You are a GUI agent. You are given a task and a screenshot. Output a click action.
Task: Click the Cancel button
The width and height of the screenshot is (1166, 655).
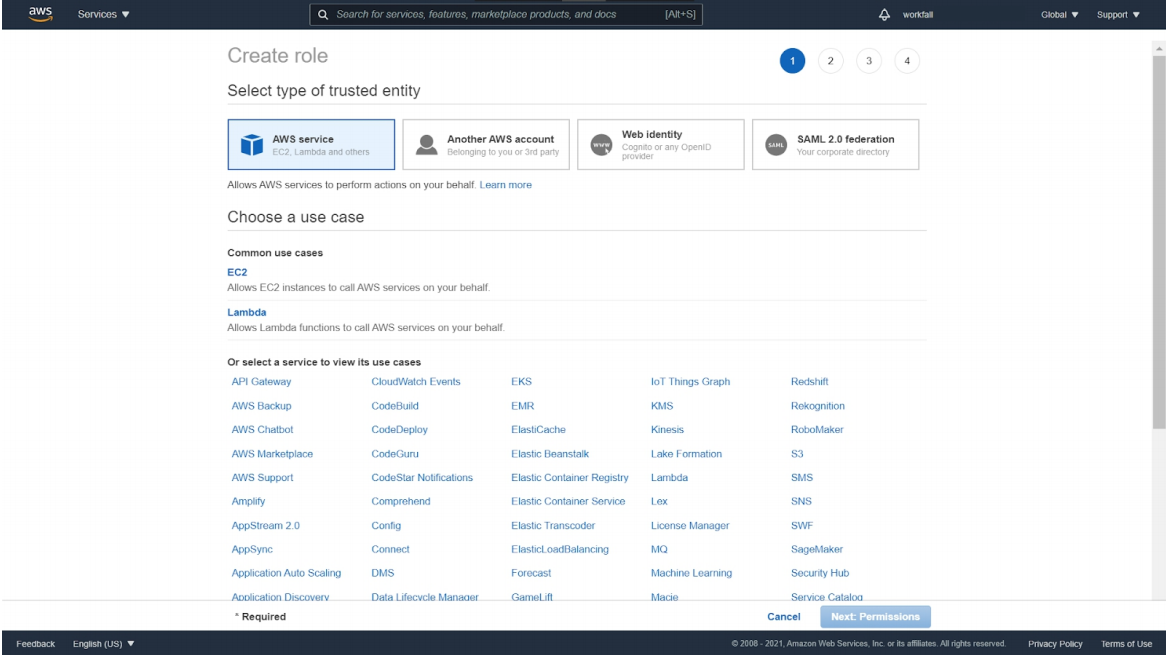(x=784, y=616)
